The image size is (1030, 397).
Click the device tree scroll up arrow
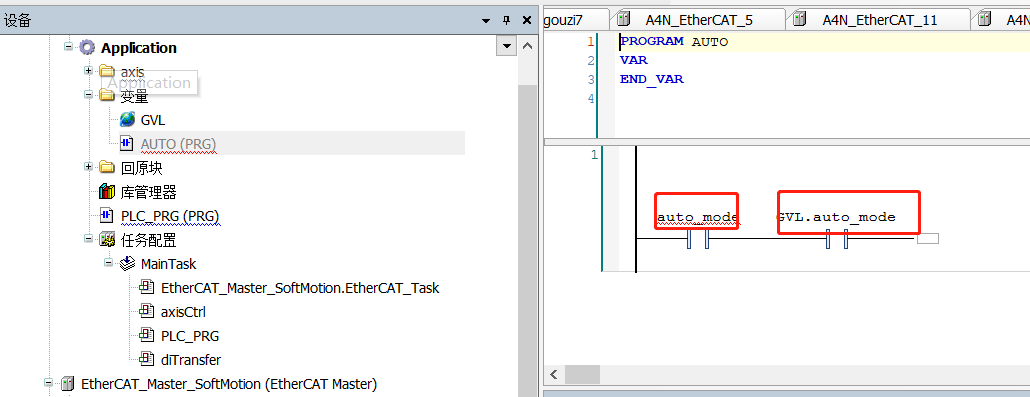[x=527, y=46]
